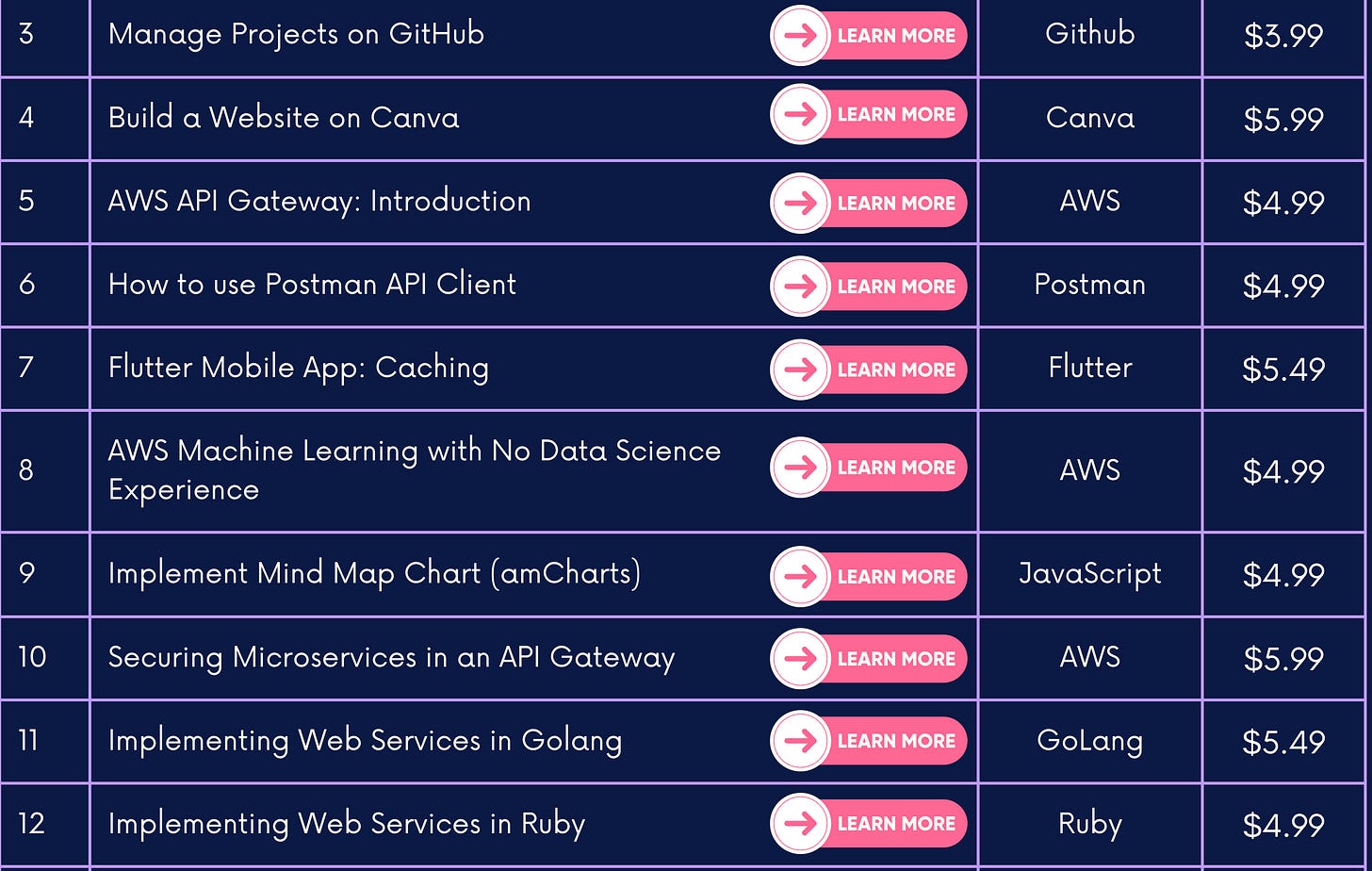Select the title 'AWS API Gateway: Introduction'
1372x871 pixels.
point(319,201)
